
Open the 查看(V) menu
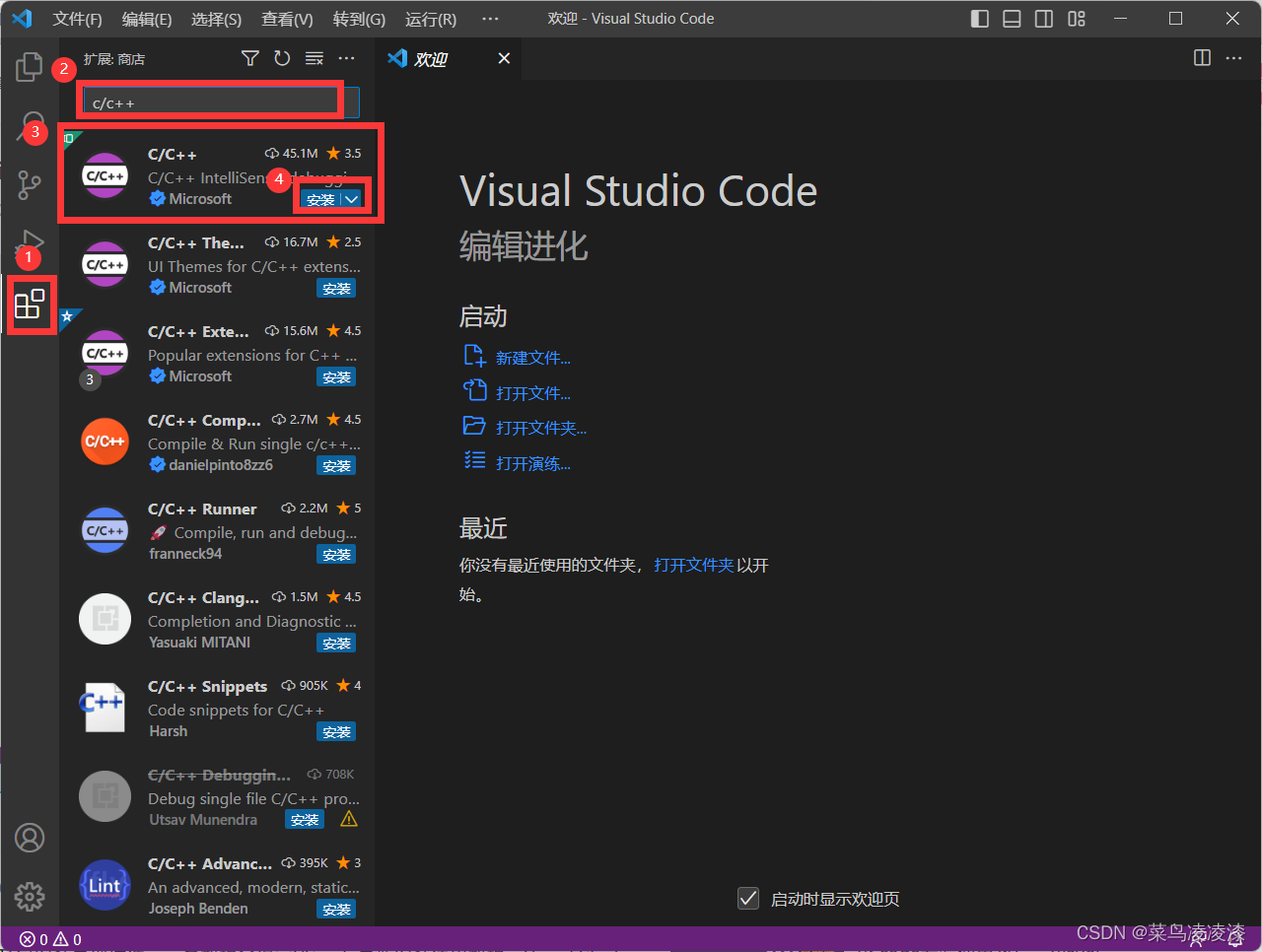click(288, 19)
